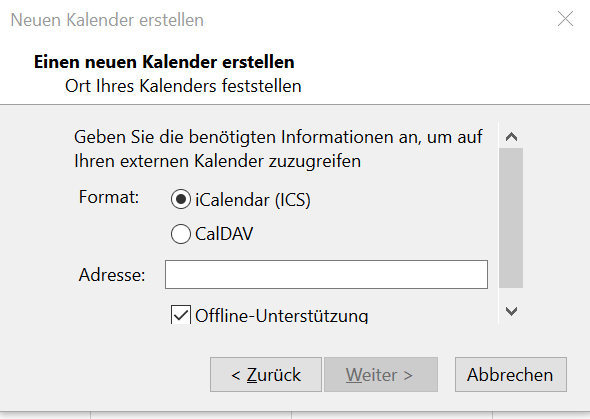Screen dimensions: 590x419
Task: Click the 'Offline-Unterstützung' label text
Action: pos(281,315)
